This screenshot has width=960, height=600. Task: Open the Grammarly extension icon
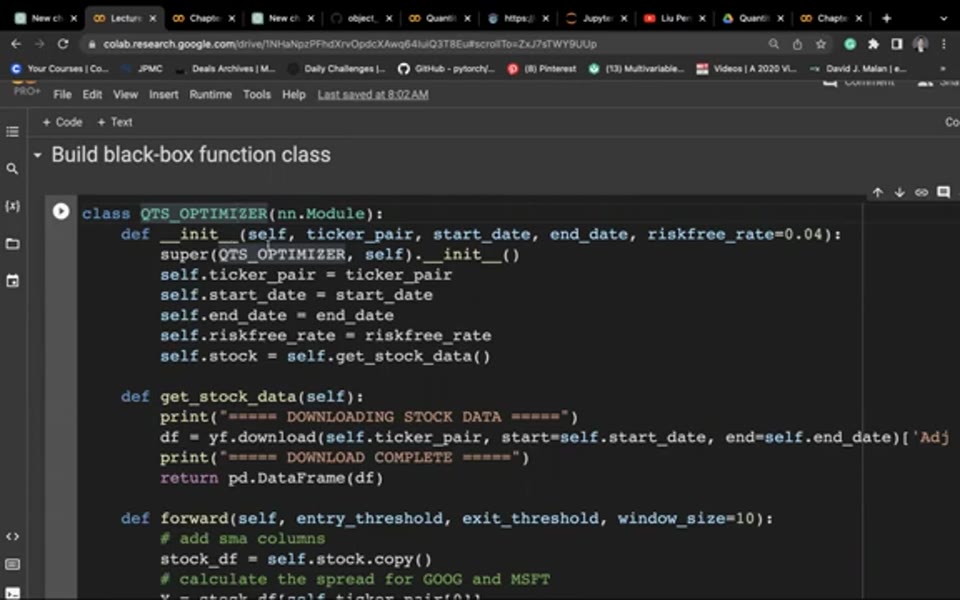click(x=850, y=44)
